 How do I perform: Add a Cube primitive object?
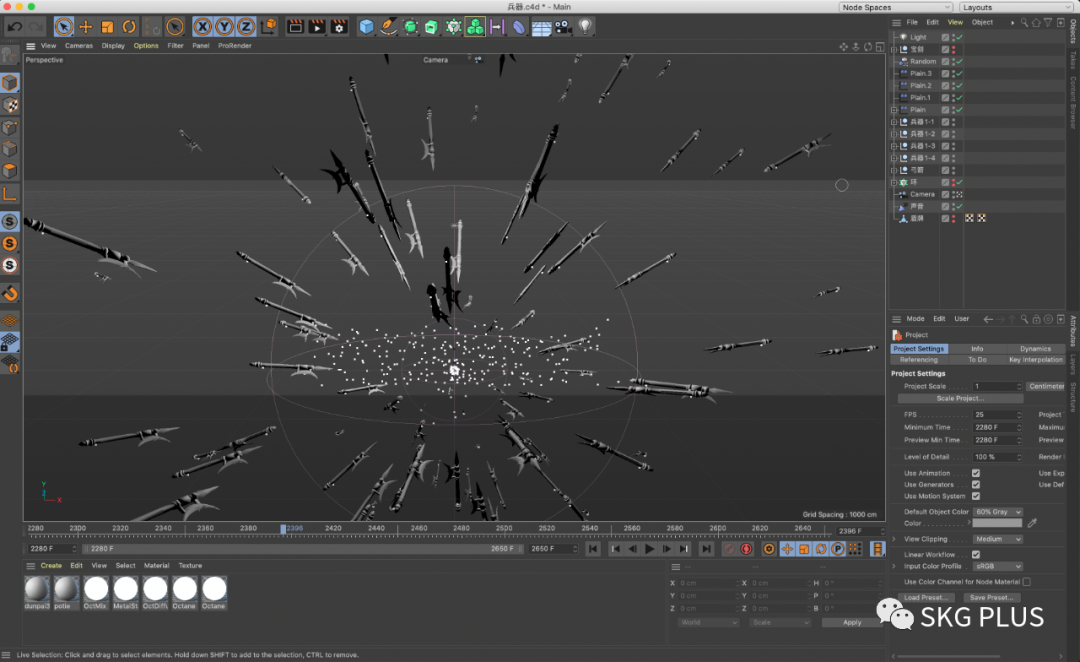coord(367,27)
